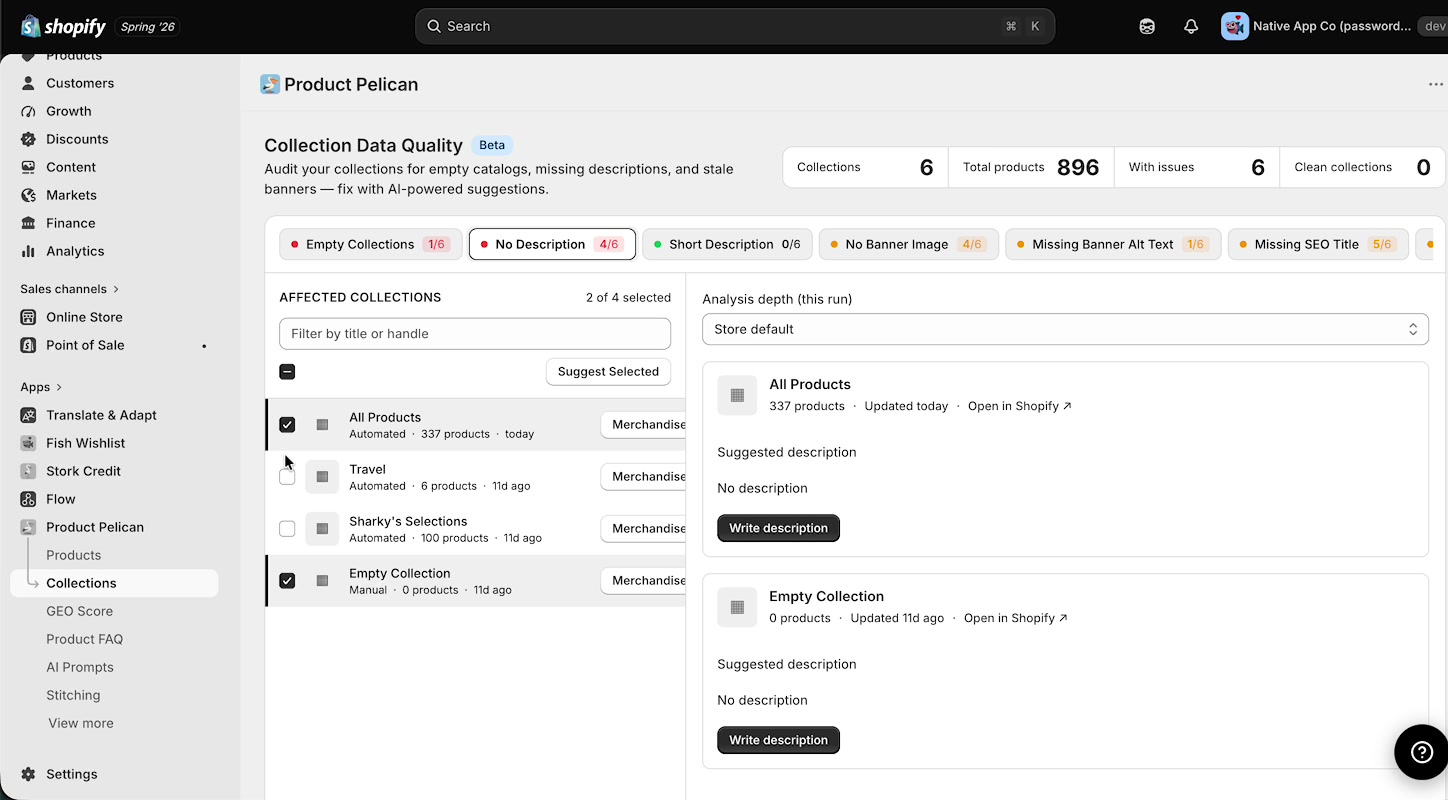
Task: Click the Content sidebar icon
Action: pos(28,167)
